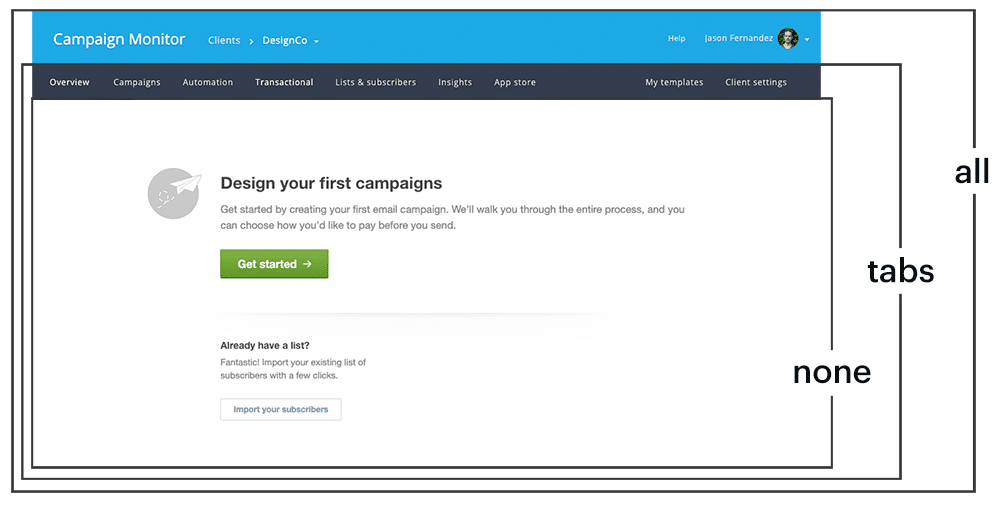
Task: Click the Campaign Monitor logo
Action: pyautogui.click(x=119, y=40)
